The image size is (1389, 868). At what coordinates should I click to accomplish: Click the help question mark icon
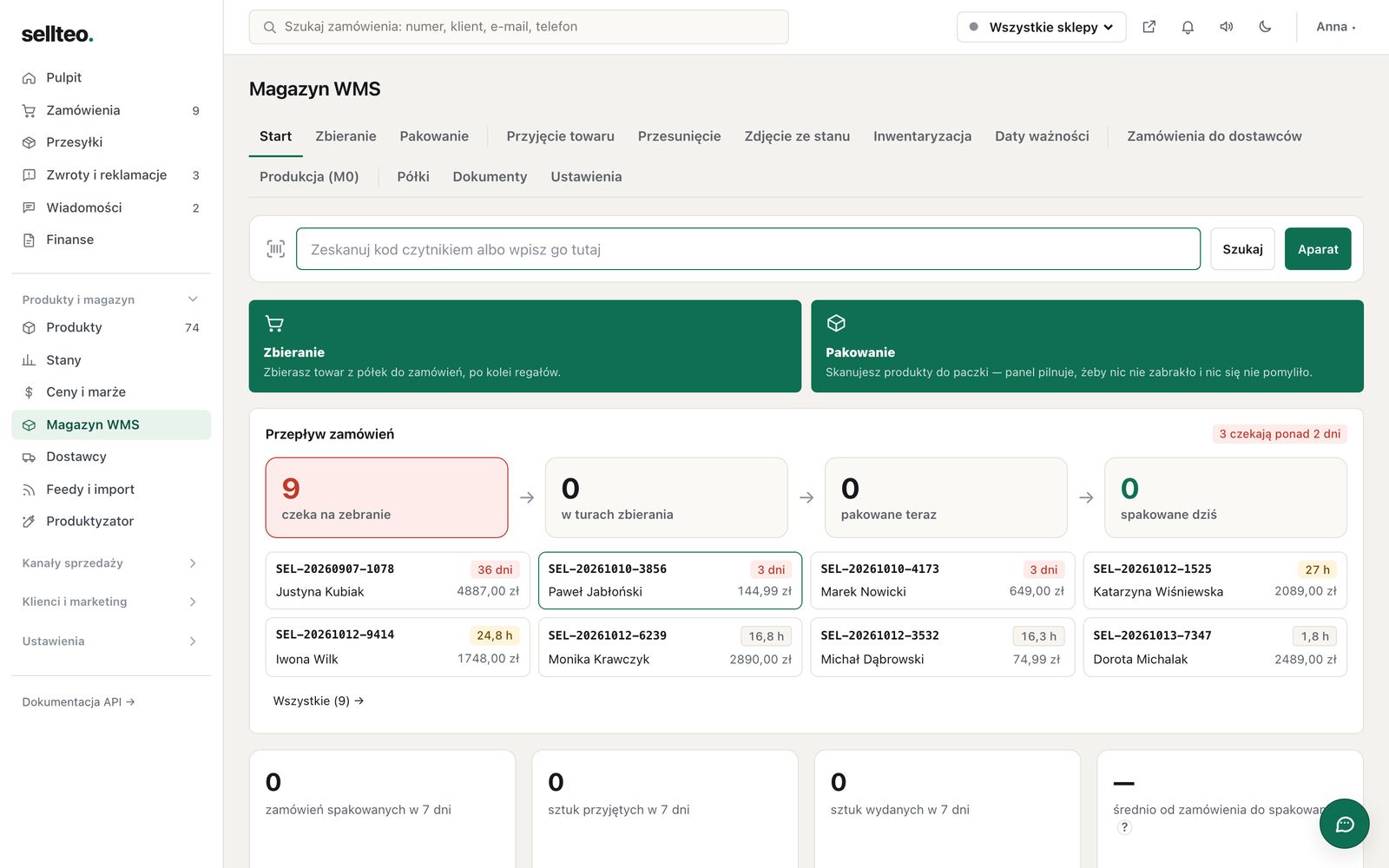pos(1124,827)
